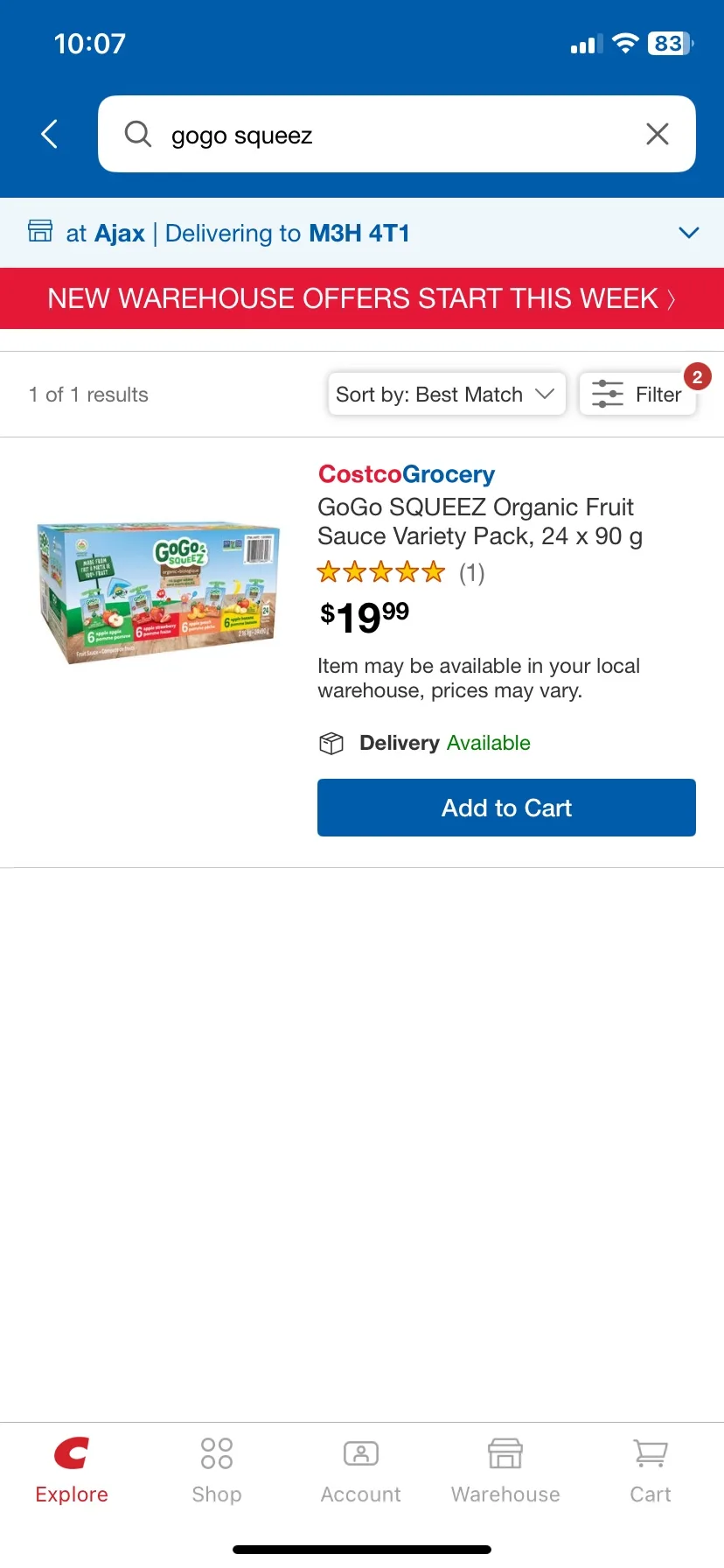Tap the delivery box icon

(331, 743)
